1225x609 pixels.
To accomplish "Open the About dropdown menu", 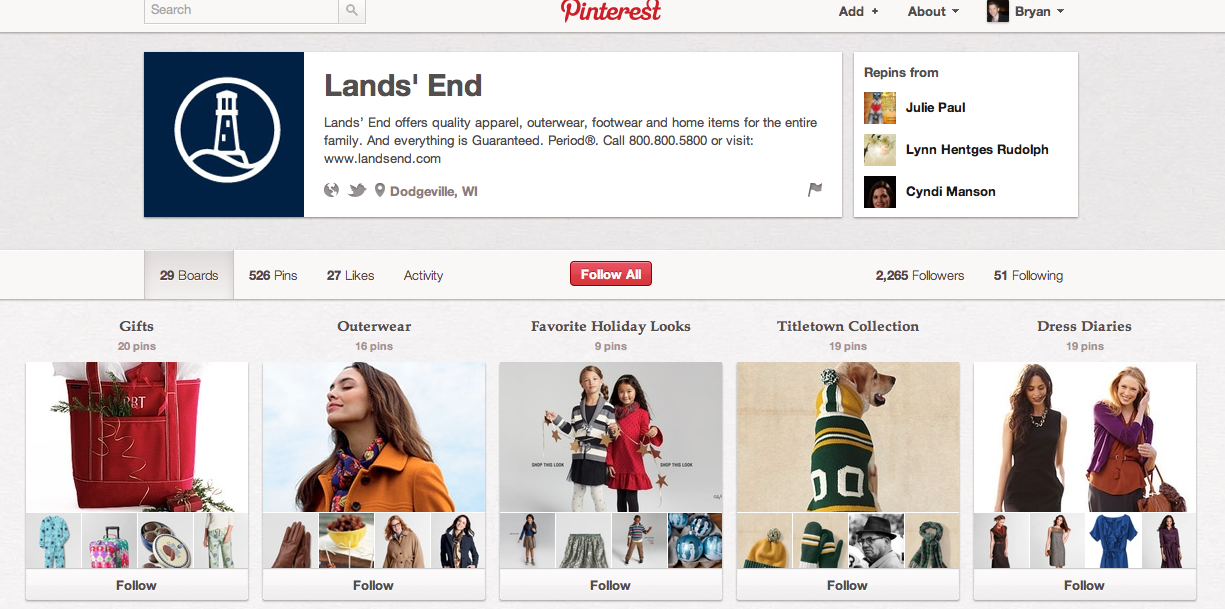I will [933, 12].
